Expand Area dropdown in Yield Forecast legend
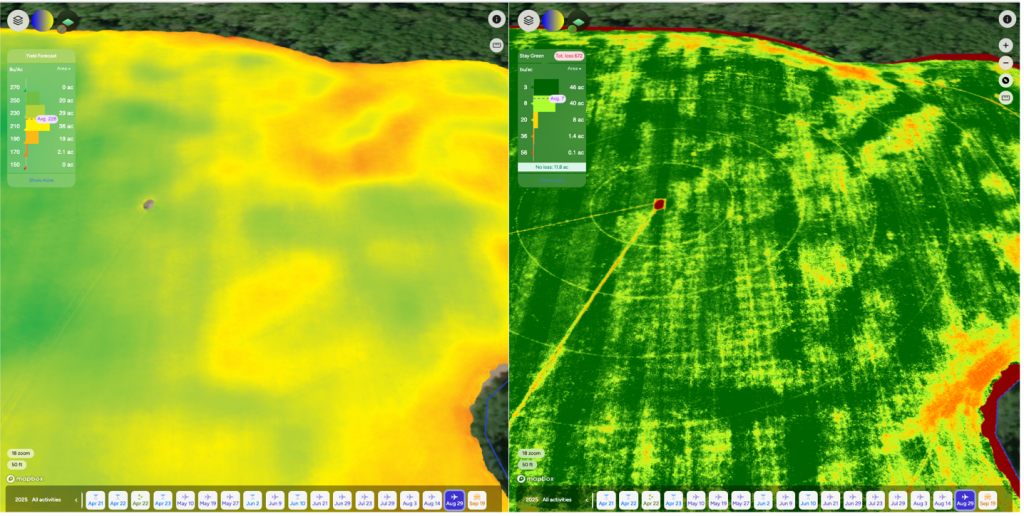This screenshot has height=516, width=1024. click(x=62, y=69)
